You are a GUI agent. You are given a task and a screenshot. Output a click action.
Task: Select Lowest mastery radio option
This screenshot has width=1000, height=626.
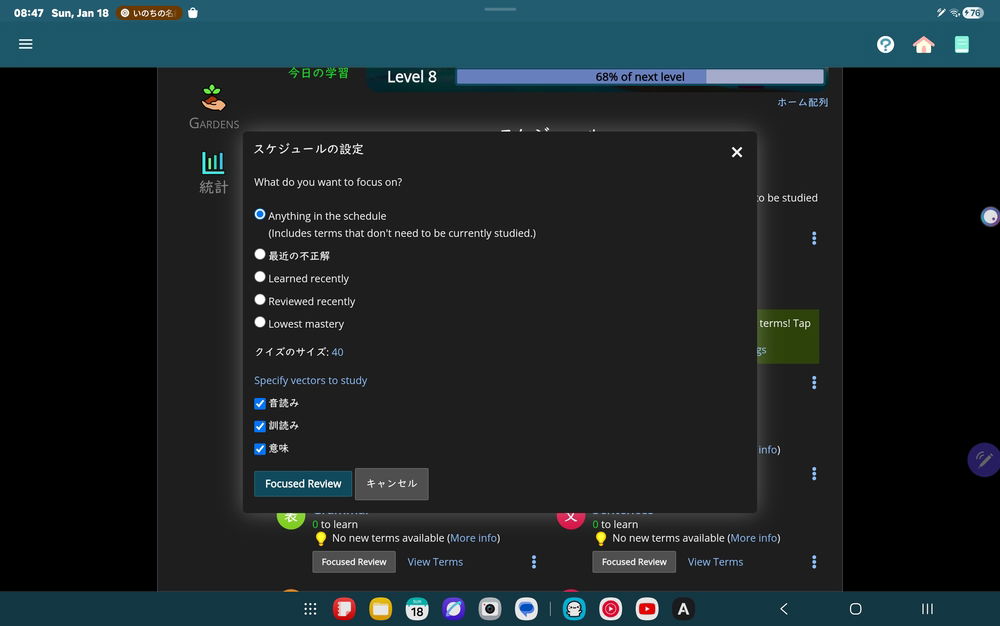pyautogui.click(x=260, y=323)
